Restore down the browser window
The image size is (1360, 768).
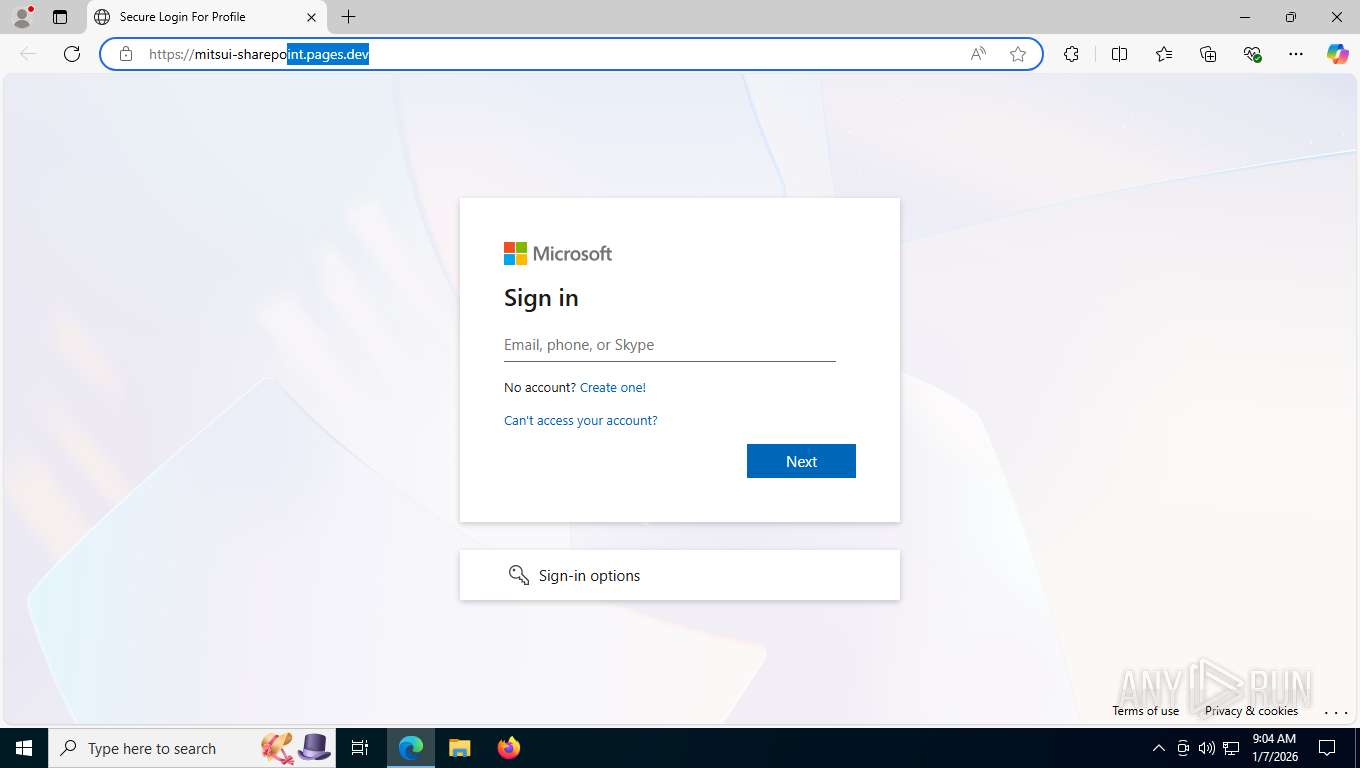[x=1291, y=17]
